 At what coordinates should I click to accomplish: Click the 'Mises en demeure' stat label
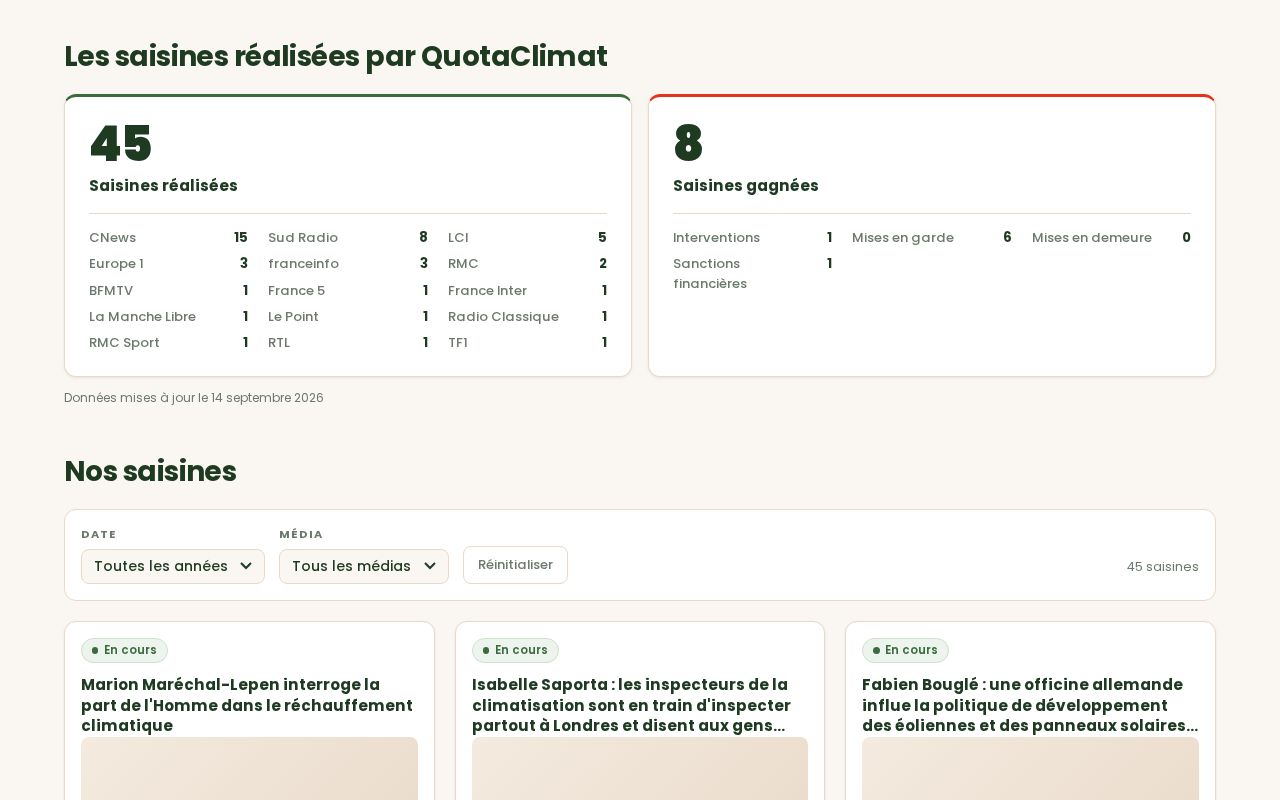[x=1092, y=238]
